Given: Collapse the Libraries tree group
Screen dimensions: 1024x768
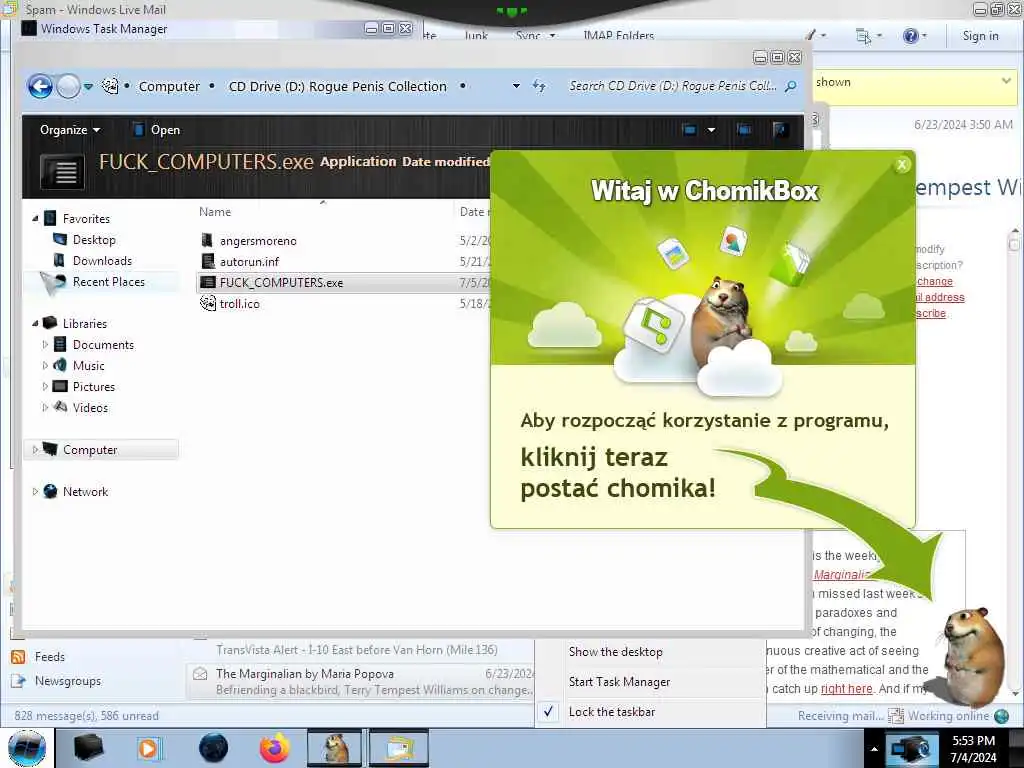Looking at the screenshot, I should [35, 323].
